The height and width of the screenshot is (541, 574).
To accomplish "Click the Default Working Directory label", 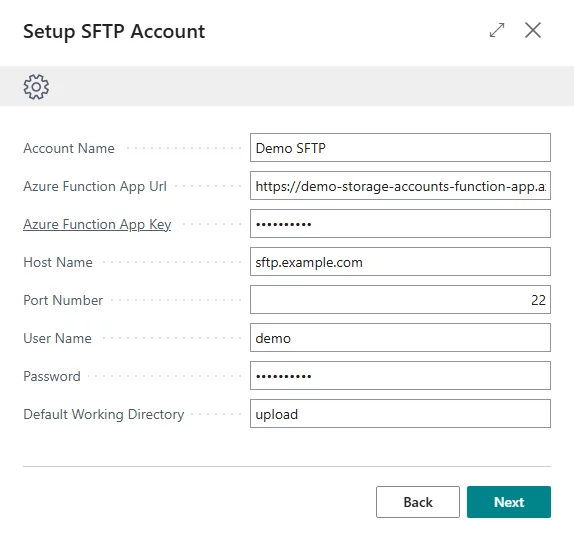I will (x=104, y=414).
